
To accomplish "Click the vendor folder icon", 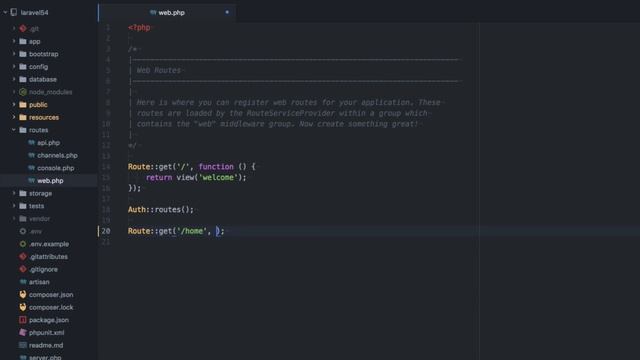I will tap(23, 218).
